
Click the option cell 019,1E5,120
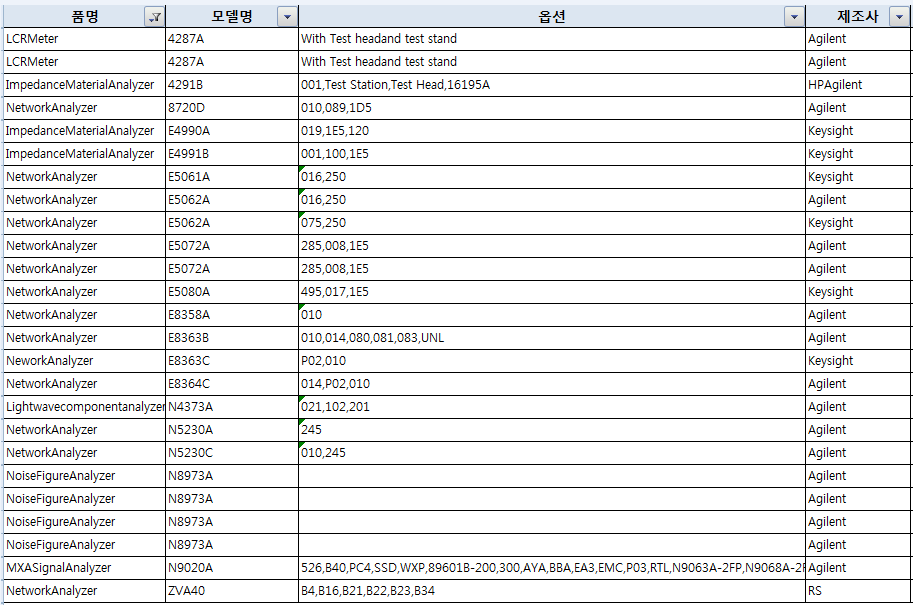335,131
